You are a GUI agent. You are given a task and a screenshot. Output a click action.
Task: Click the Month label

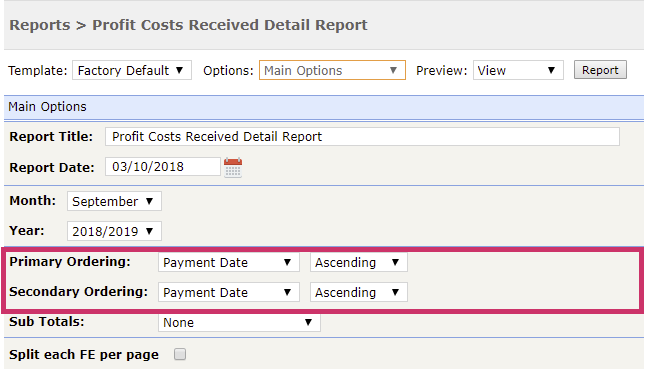click(x=33, y=201)
